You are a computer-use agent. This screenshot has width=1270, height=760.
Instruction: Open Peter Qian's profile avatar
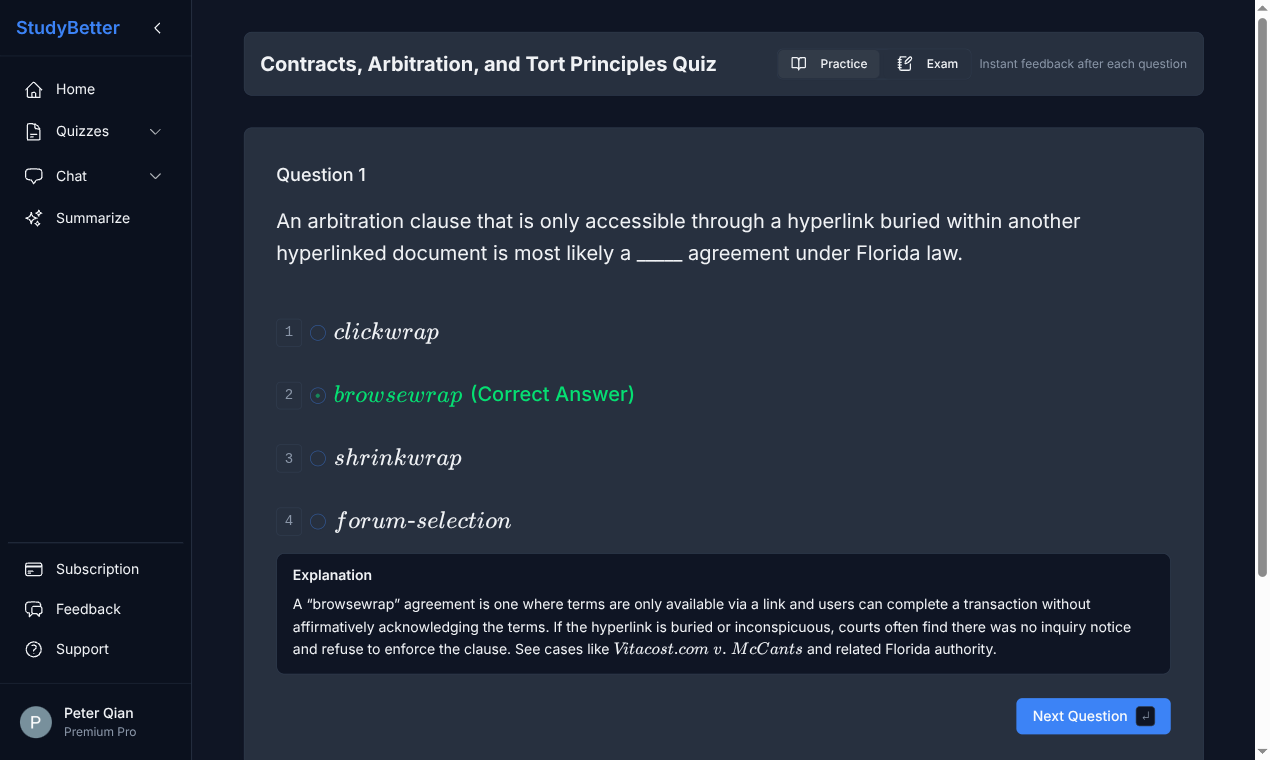[x=35, y=721]
